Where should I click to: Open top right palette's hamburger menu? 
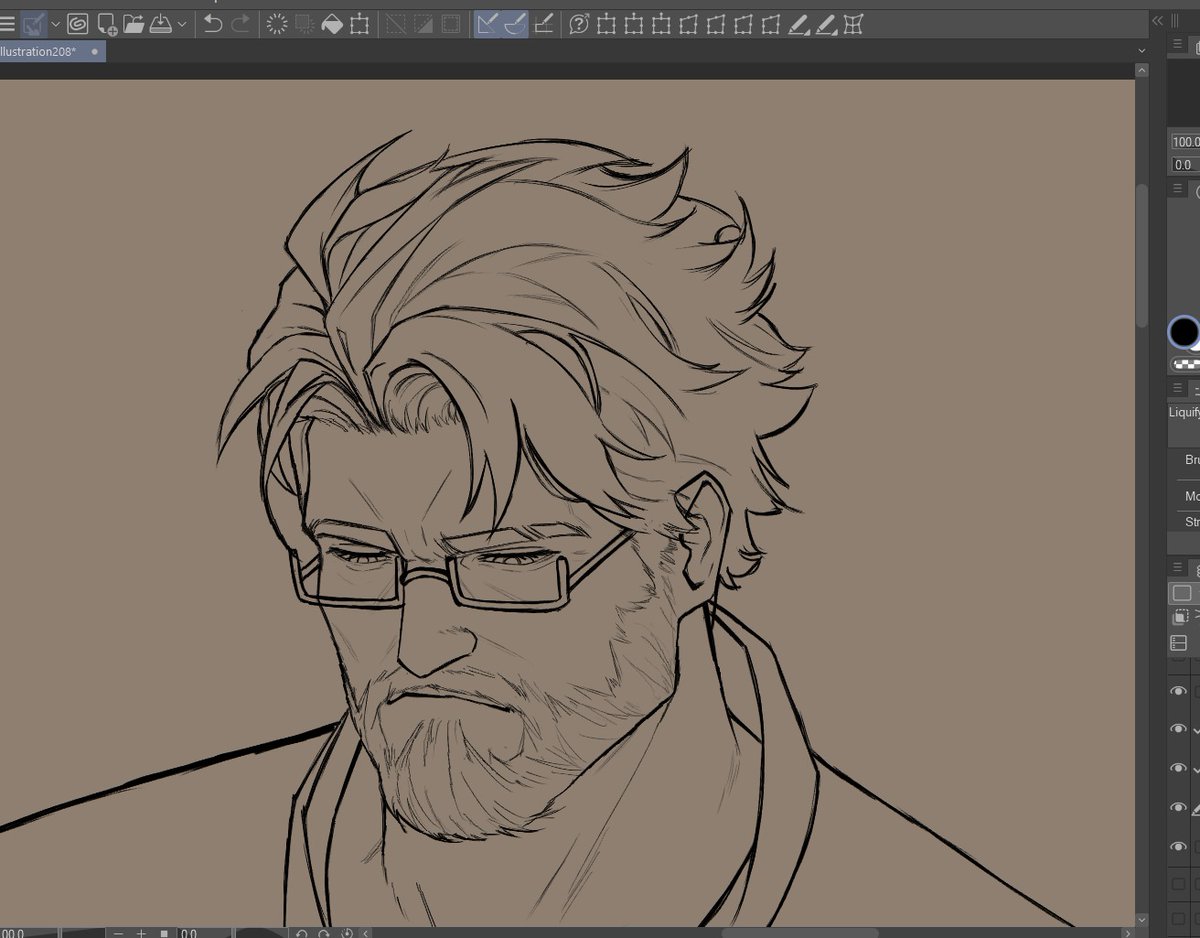click(1178, 45)
